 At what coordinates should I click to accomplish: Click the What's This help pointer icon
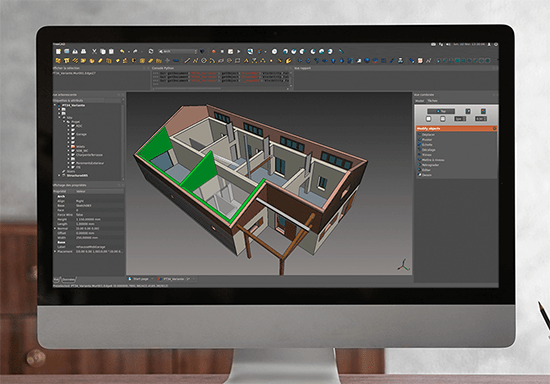point(202,52)
